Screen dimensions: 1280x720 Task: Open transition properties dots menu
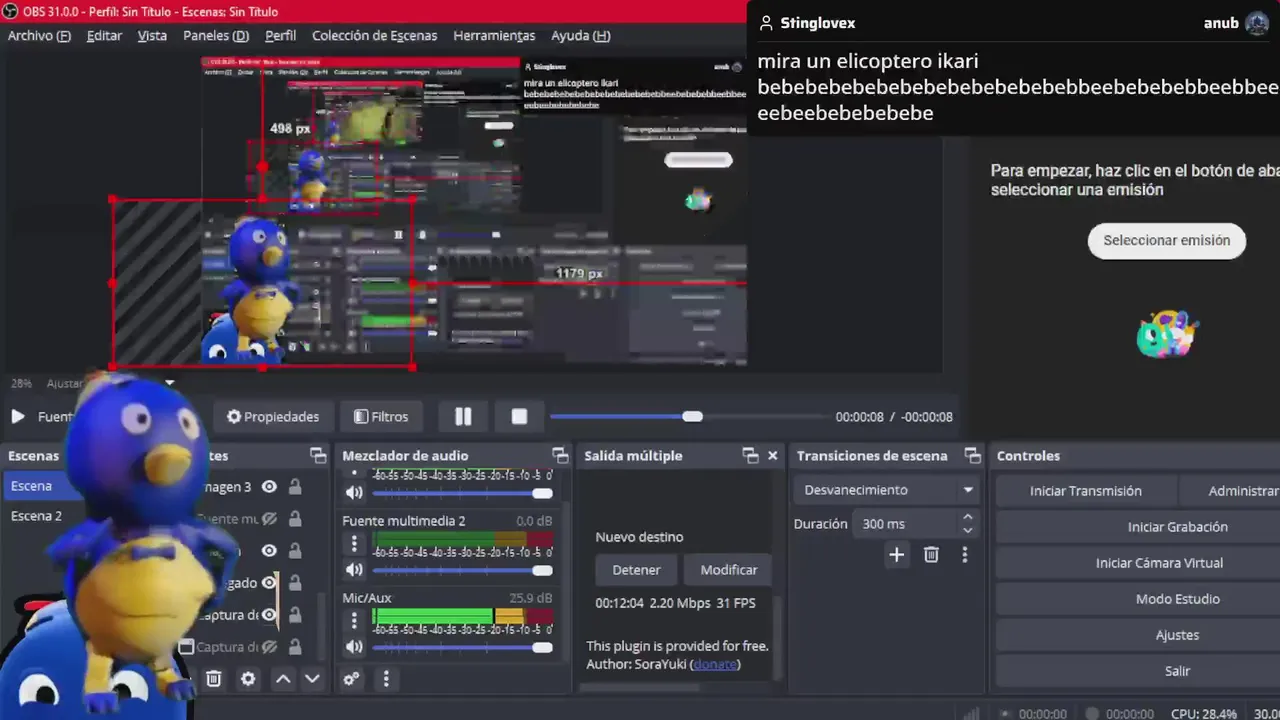click(x=964, y=554)
